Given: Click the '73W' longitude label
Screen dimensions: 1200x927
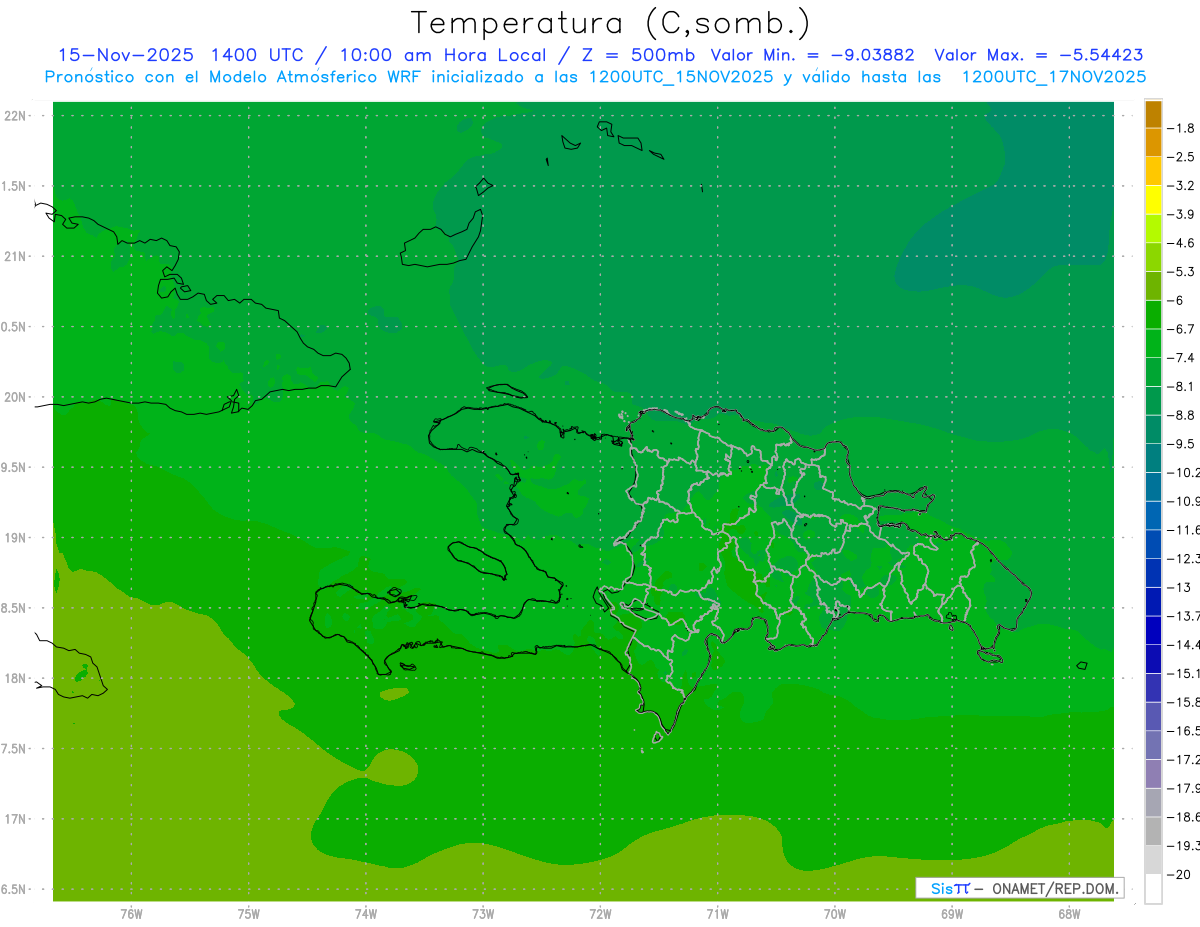Looking at the screenshot, I should 483,913.
